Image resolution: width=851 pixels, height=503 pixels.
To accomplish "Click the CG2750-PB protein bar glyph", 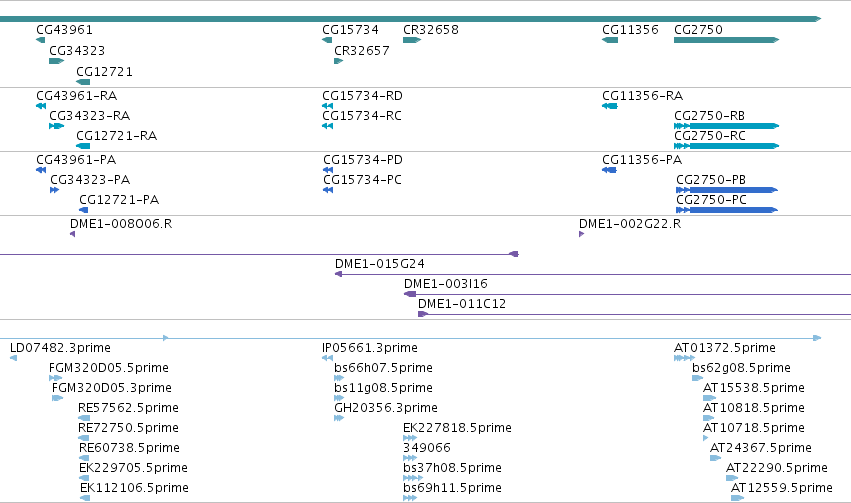I will click(727, 190).
